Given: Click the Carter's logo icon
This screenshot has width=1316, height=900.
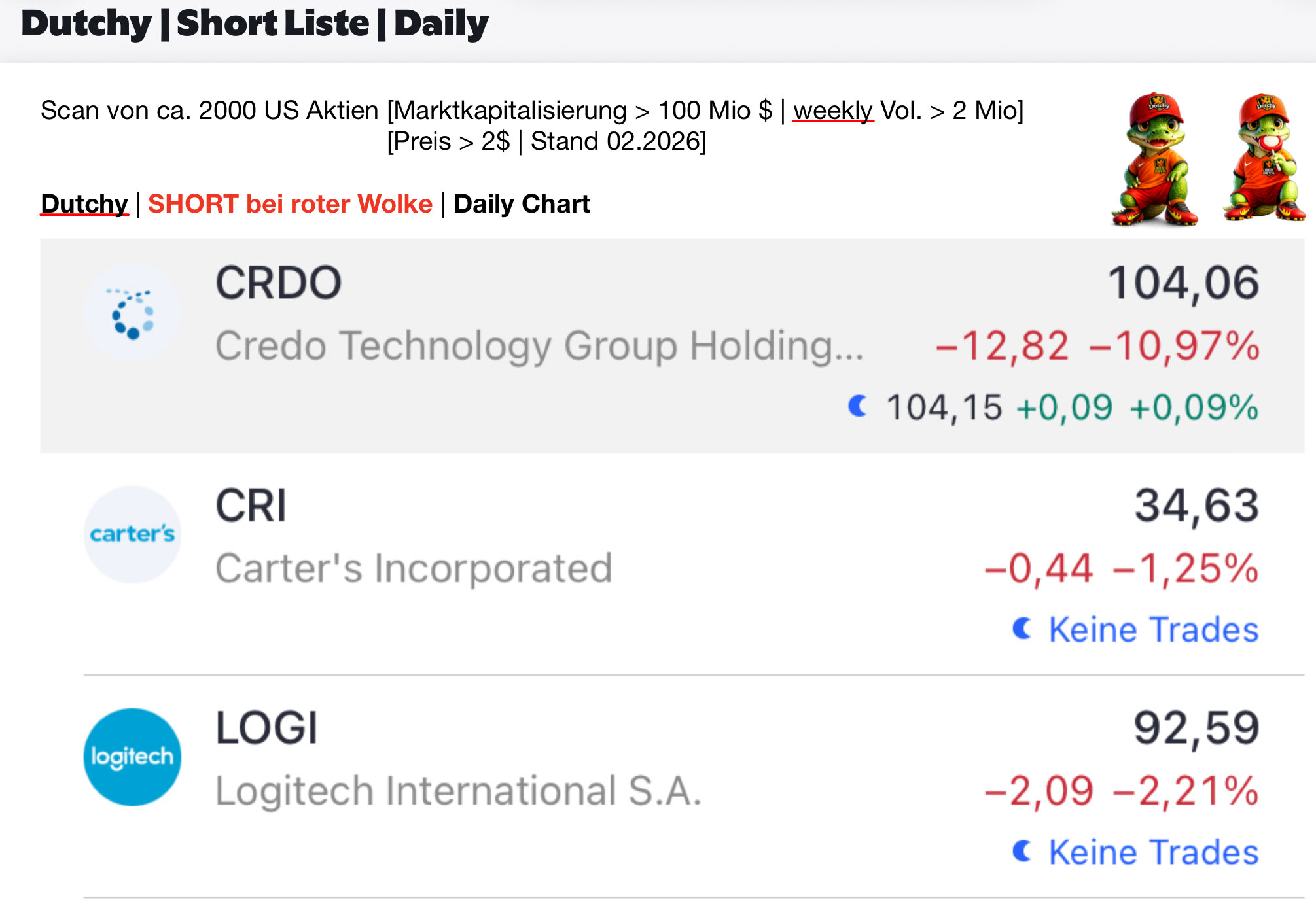Looking at the screenshot, I should pos(132,534).
